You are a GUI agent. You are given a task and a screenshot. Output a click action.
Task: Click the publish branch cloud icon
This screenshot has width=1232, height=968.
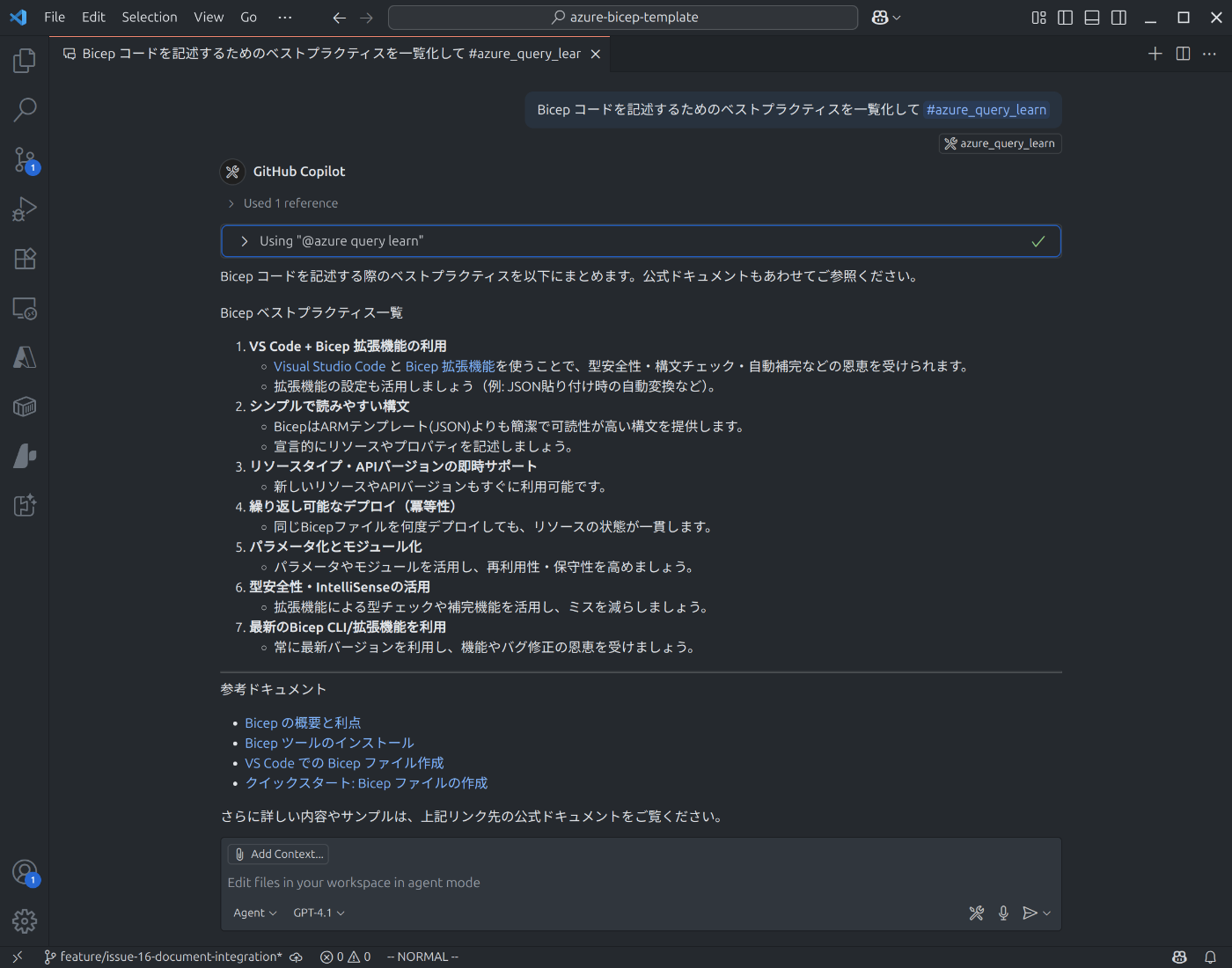click(297, 957)
